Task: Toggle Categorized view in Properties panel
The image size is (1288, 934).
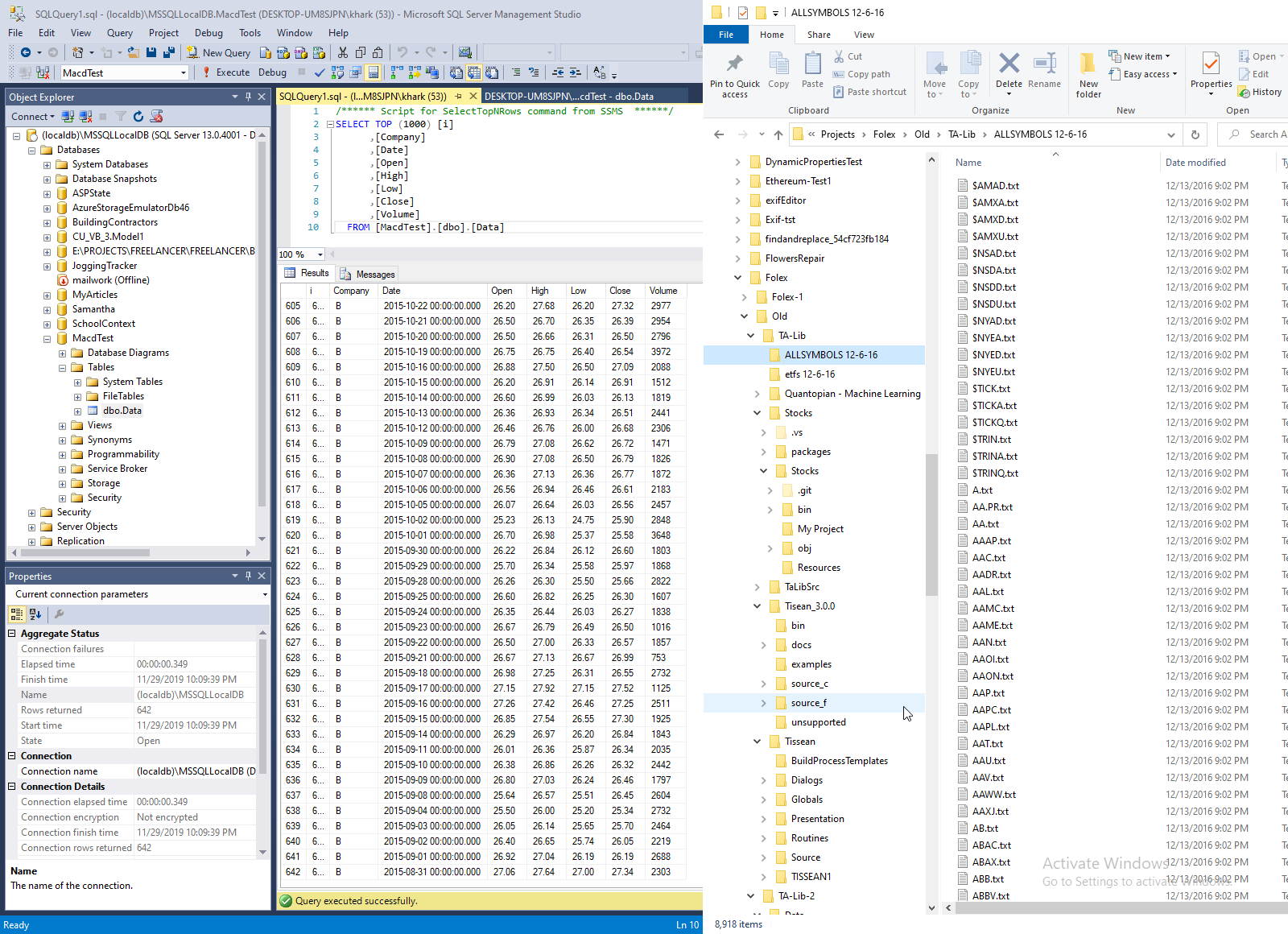Action: coord(17,614)
